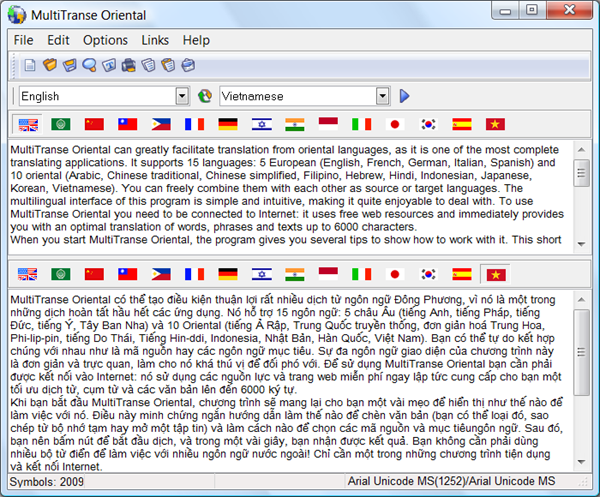The height and width of the screenshot is (497, 600).
Task: Select India flag as source language
Action: pyautogui.click(x=295, y=124)
